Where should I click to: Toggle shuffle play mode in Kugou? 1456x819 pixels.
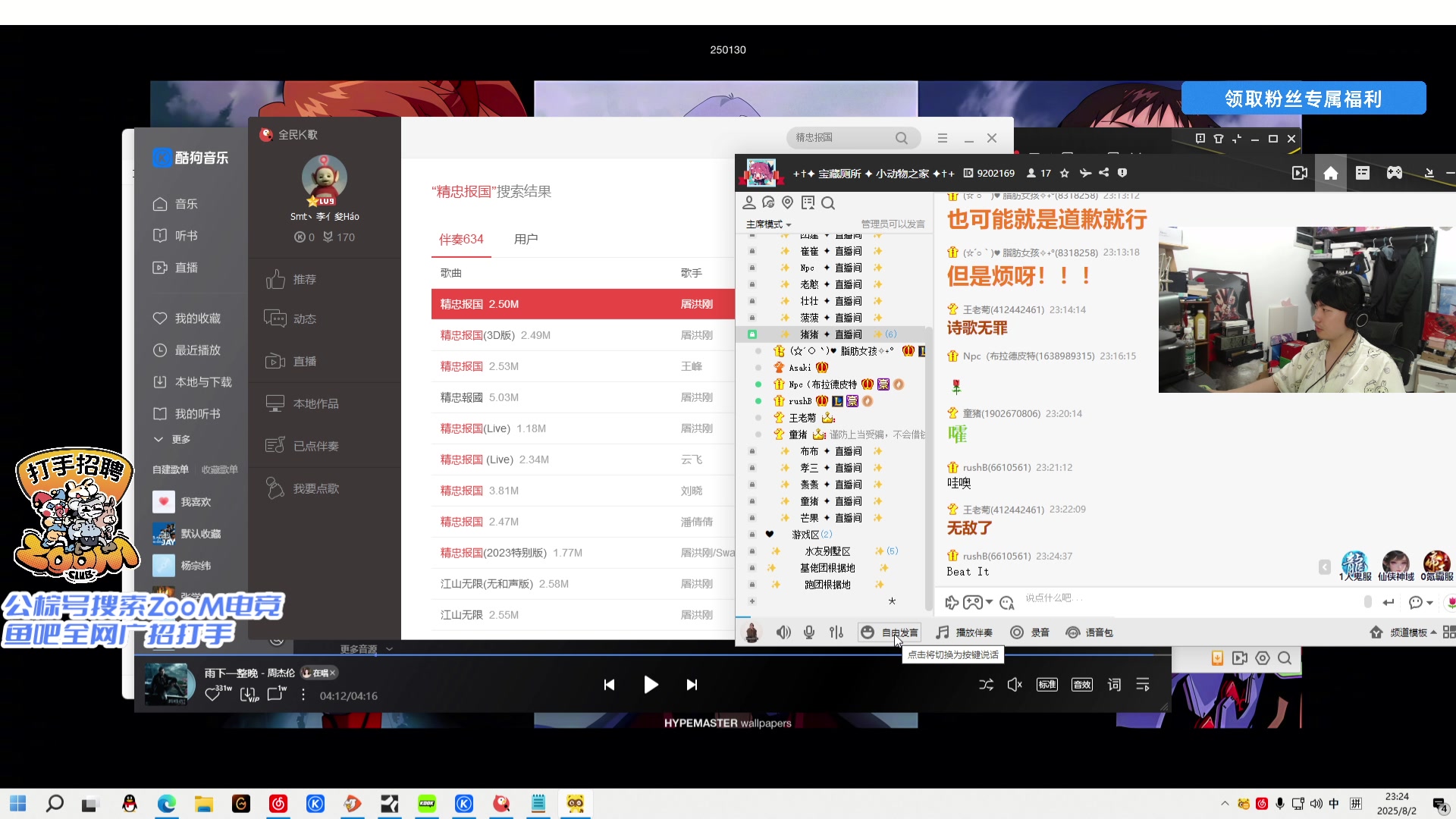(x=986, y=685)
